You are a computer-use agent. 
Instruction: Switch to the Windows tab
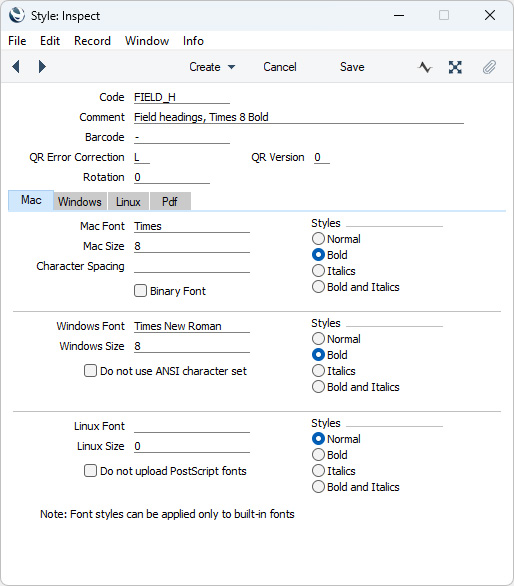coord(80,201)
